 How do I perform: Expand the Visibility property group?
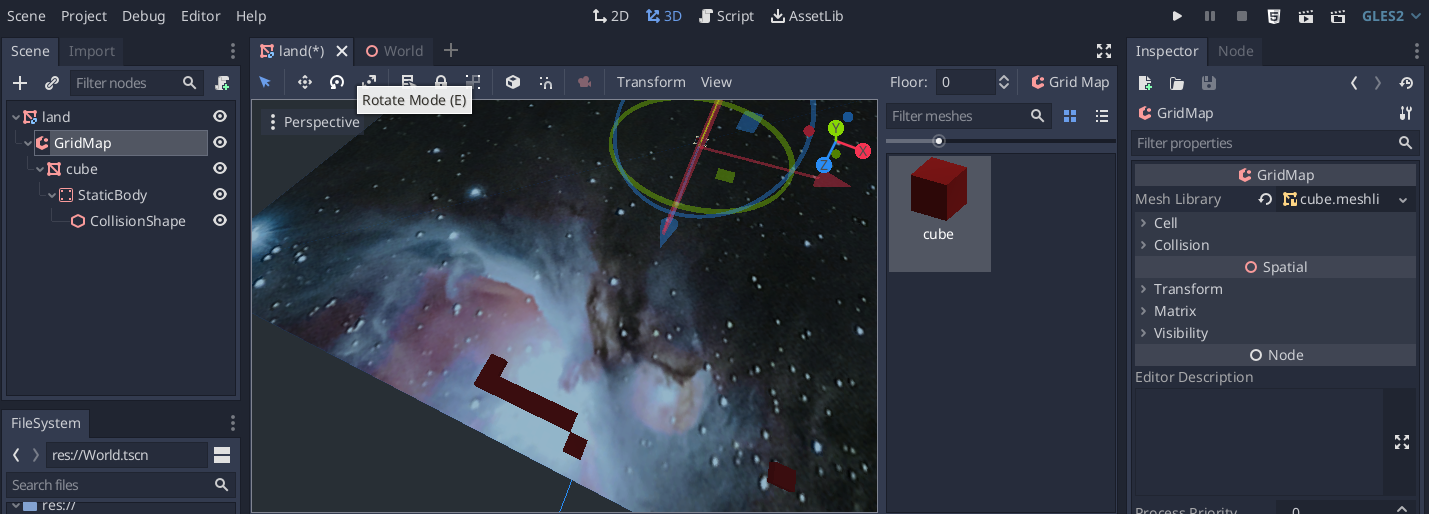[x=1275, y=333]
